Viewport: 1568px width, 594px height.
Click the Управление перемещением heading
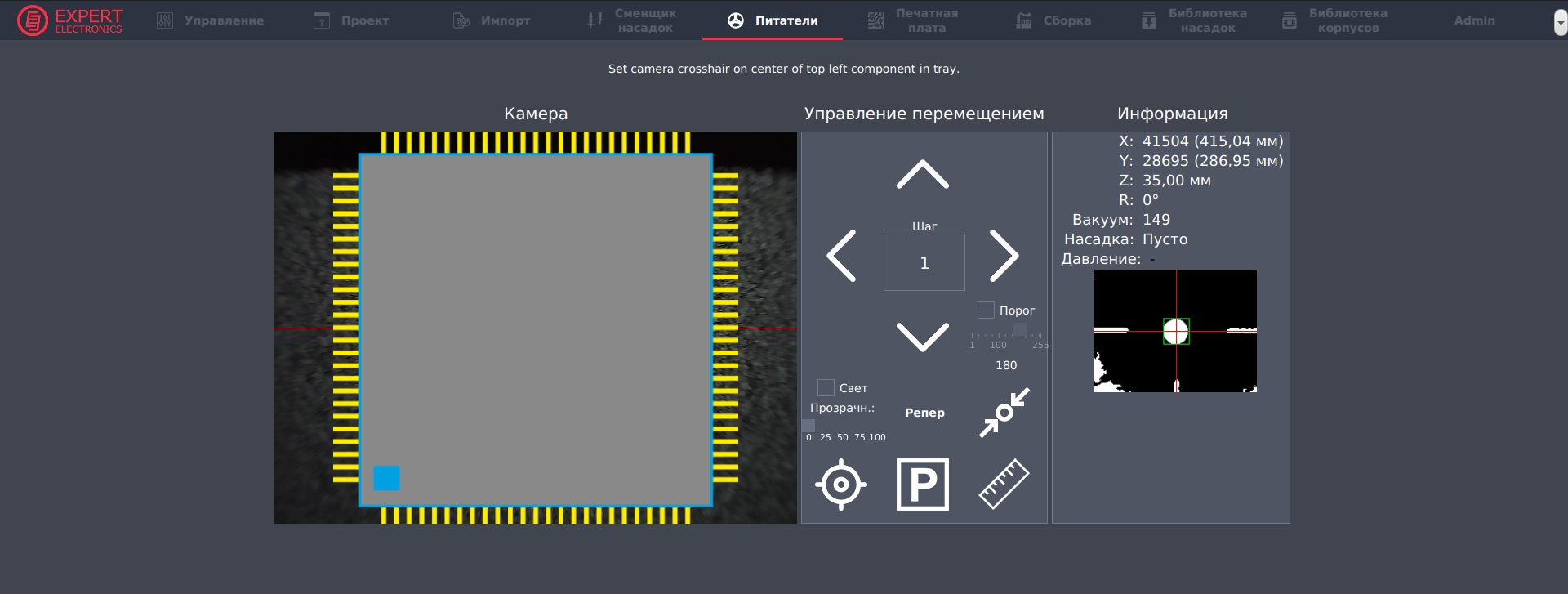(x=924, y=114)
